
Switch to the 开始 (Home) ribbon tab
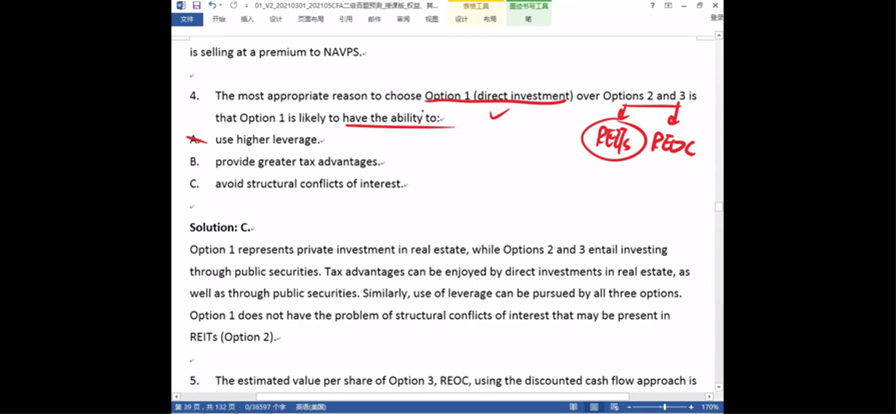pos(218,19)
